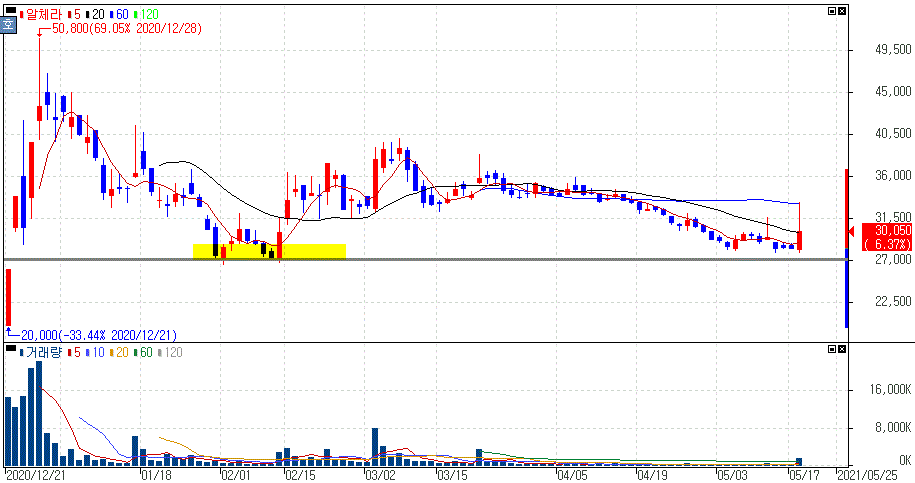Click the 03/02 date label
Viewport: 915px width, 483px height.
coord(380,475)
